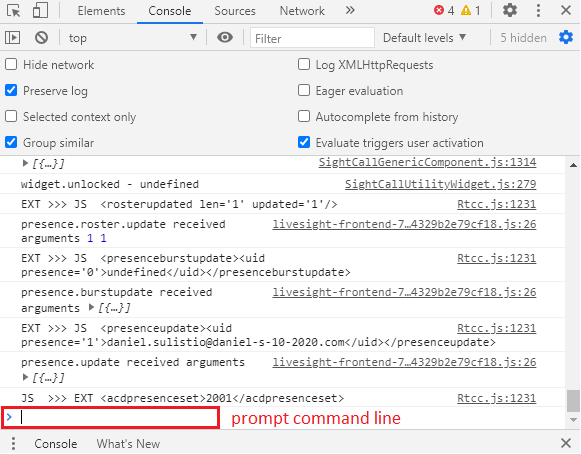Open errors count indicator showing 4
Viewport: 581px width, 454px height.
coord(444,10)
